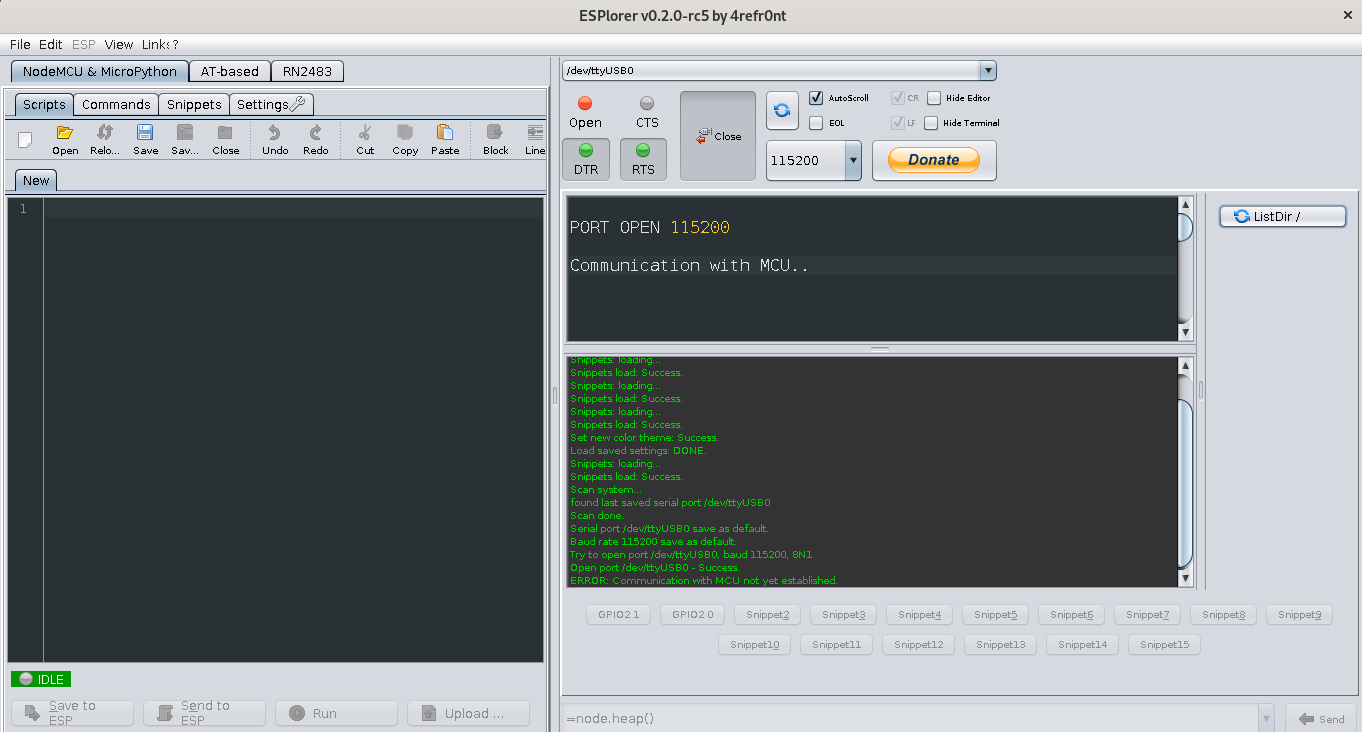Click inside the script editor line 1
The height and width of the screenshot is (732, 1362).
tap(293, 208)
